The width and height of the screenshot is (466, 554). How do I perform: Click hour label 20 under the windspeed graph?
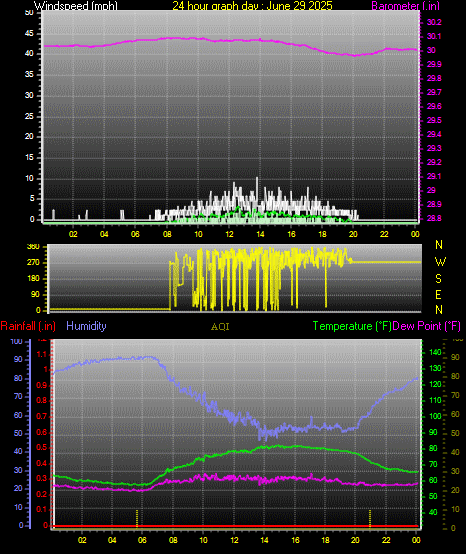pos(353,234)
